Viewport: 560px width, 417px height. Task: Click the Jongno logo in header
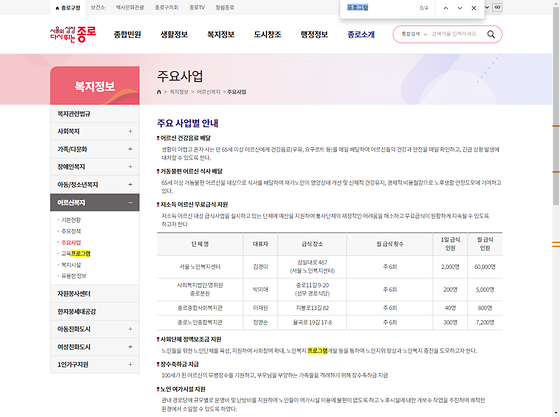pos(73,34)
